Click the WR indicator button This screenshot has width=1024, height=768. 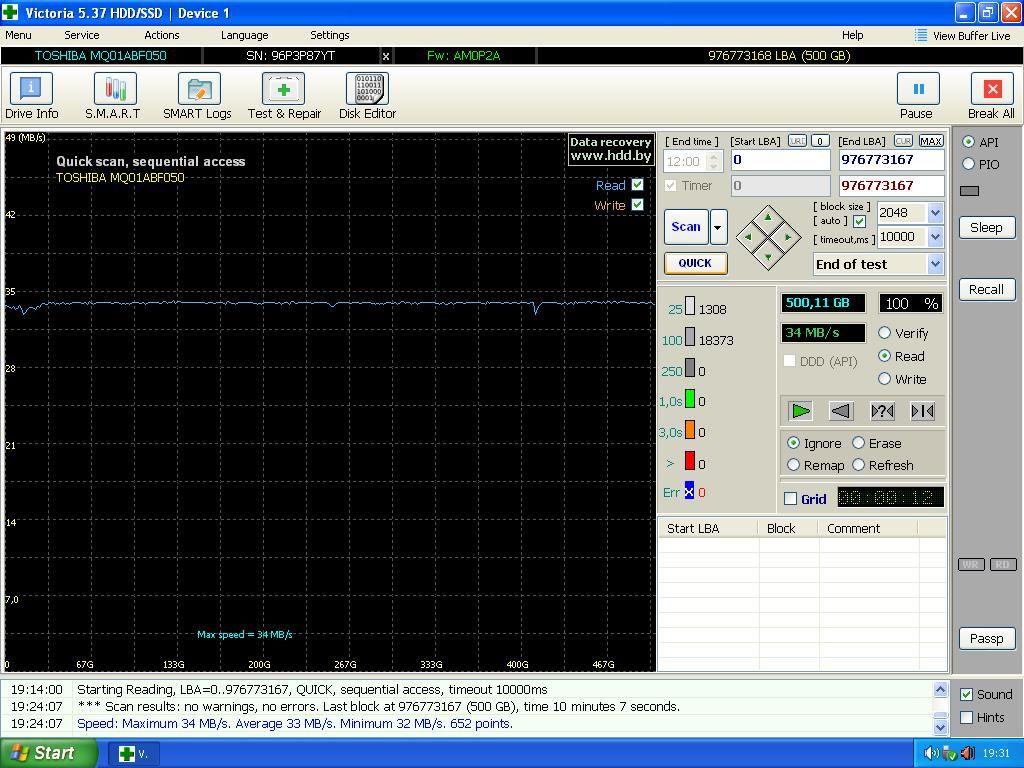click(971, 564)
